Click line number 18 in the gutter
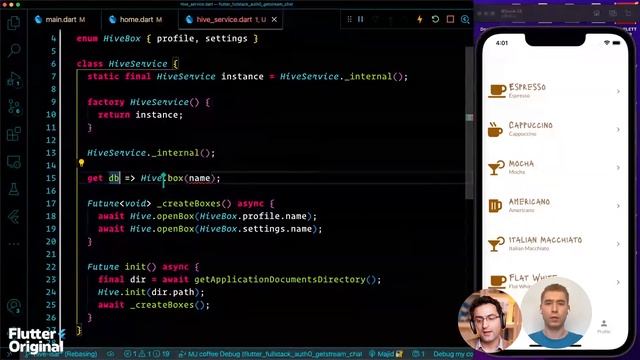The width and height of the screenshot is (640, 360). tap(51, 216)
